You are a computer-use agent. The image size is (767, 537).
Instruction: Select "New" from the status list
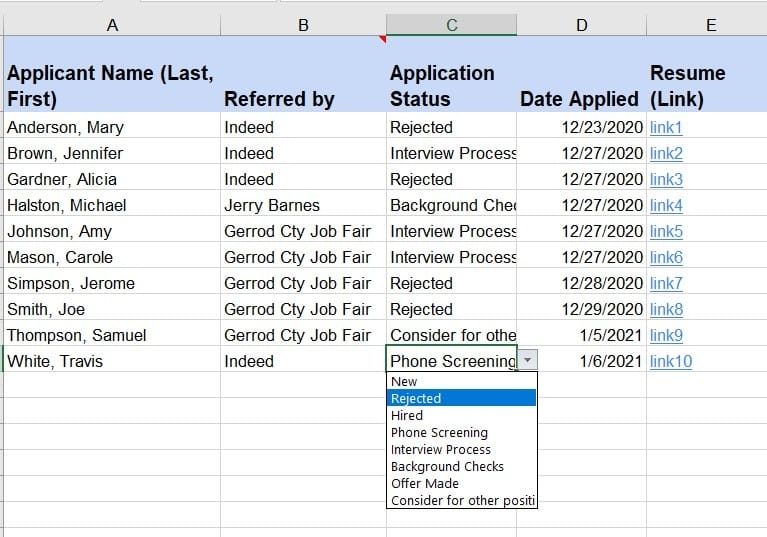[x=405, y=381]
